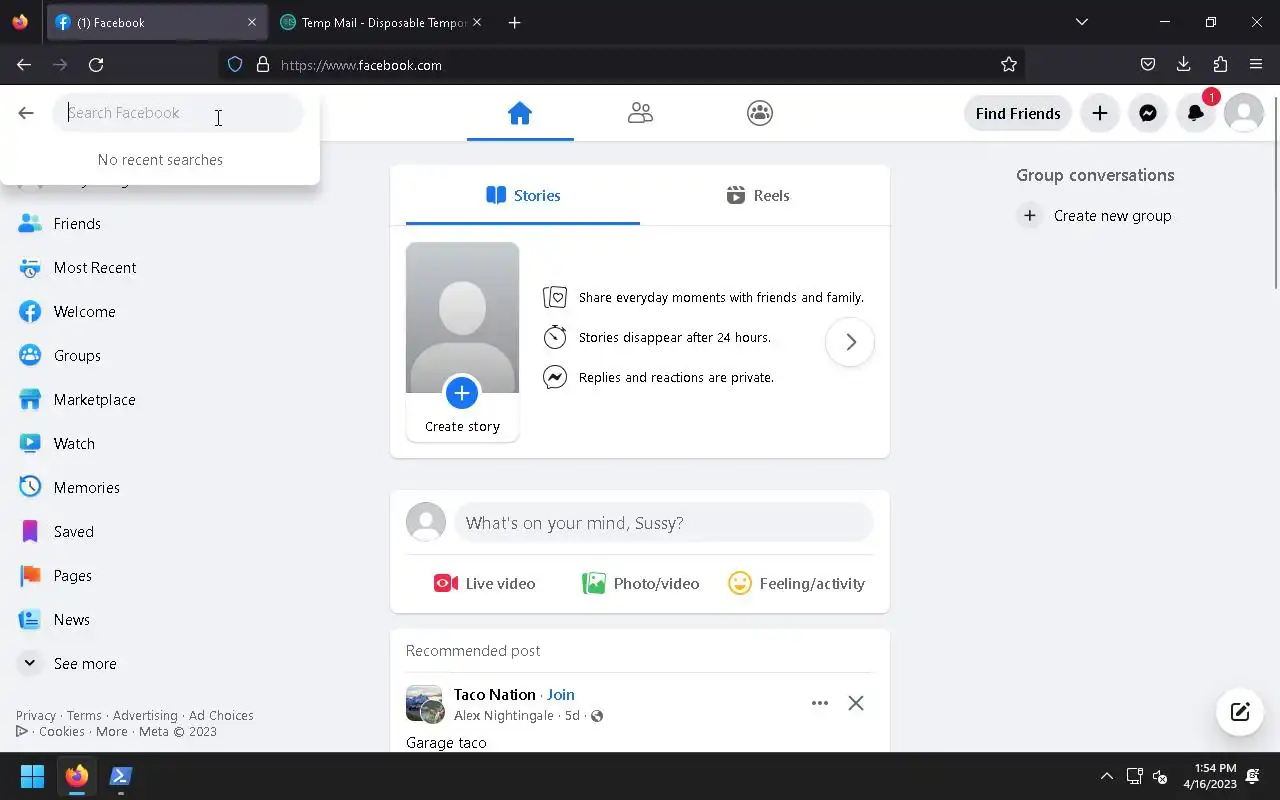Join the Taco Nation group
Image resolution: width=1280 pixels, height=800 pixels.
point(561,694)
